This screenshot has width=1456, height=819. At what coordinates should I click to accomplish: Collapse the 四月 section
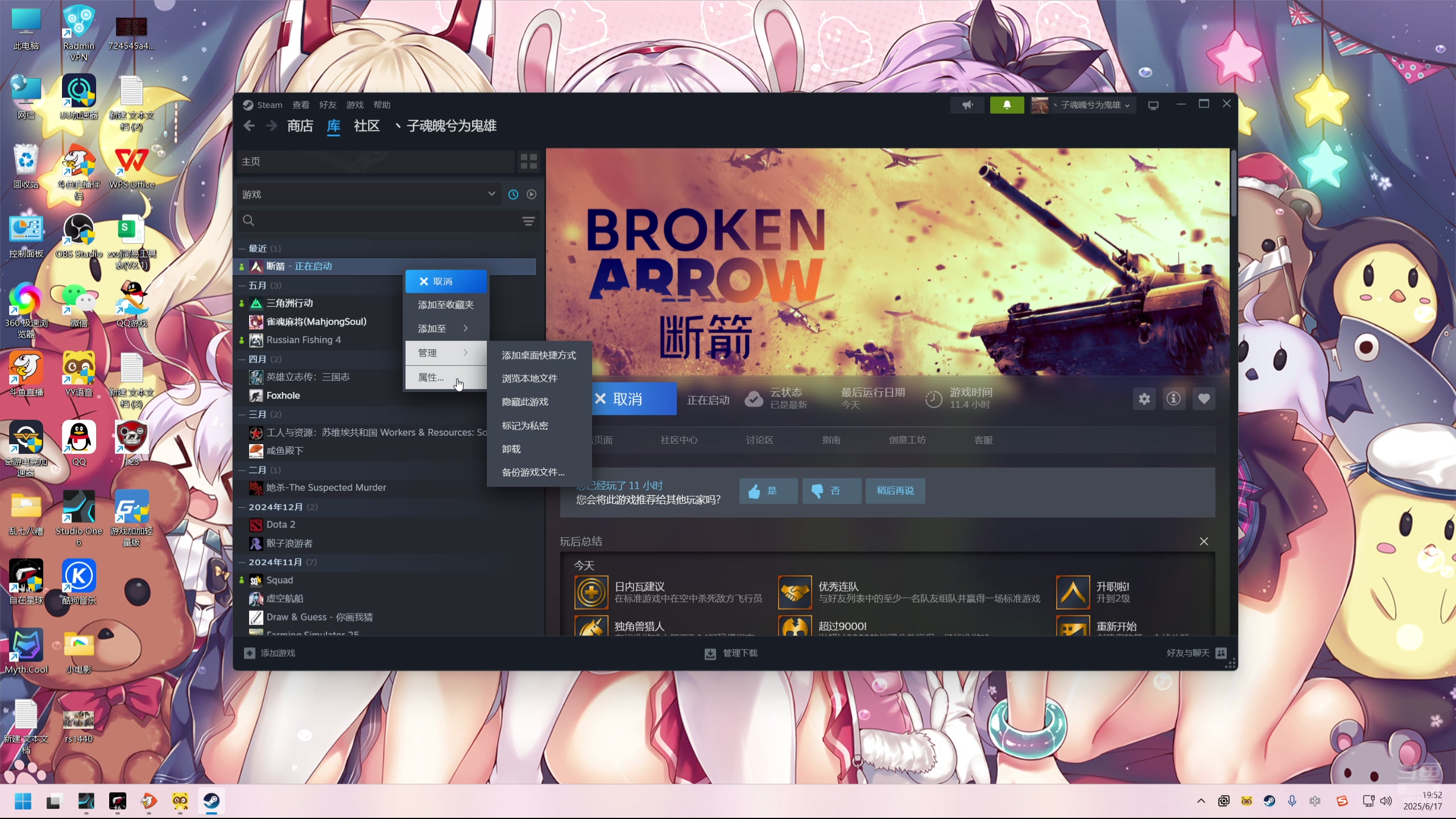(242, 359)
